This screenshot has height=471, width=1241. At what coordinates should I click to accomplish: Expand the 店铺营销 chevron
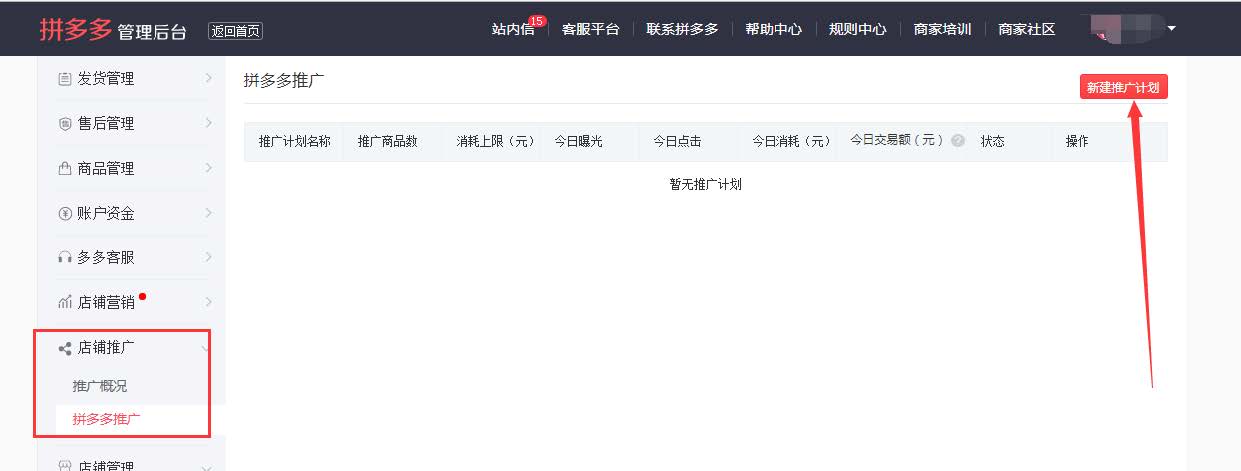[x=208, y=302]
